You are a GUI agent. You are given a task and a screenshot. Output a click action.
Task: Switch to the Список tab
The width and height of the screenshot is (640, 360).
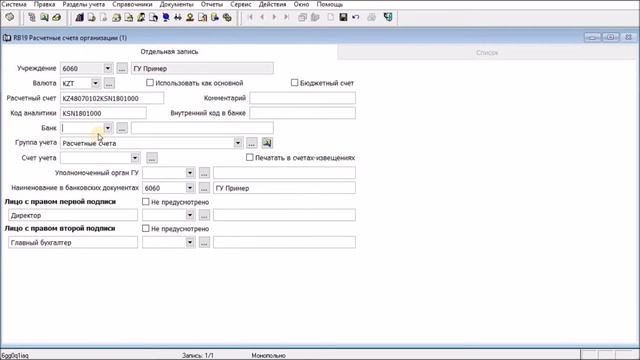487,53
